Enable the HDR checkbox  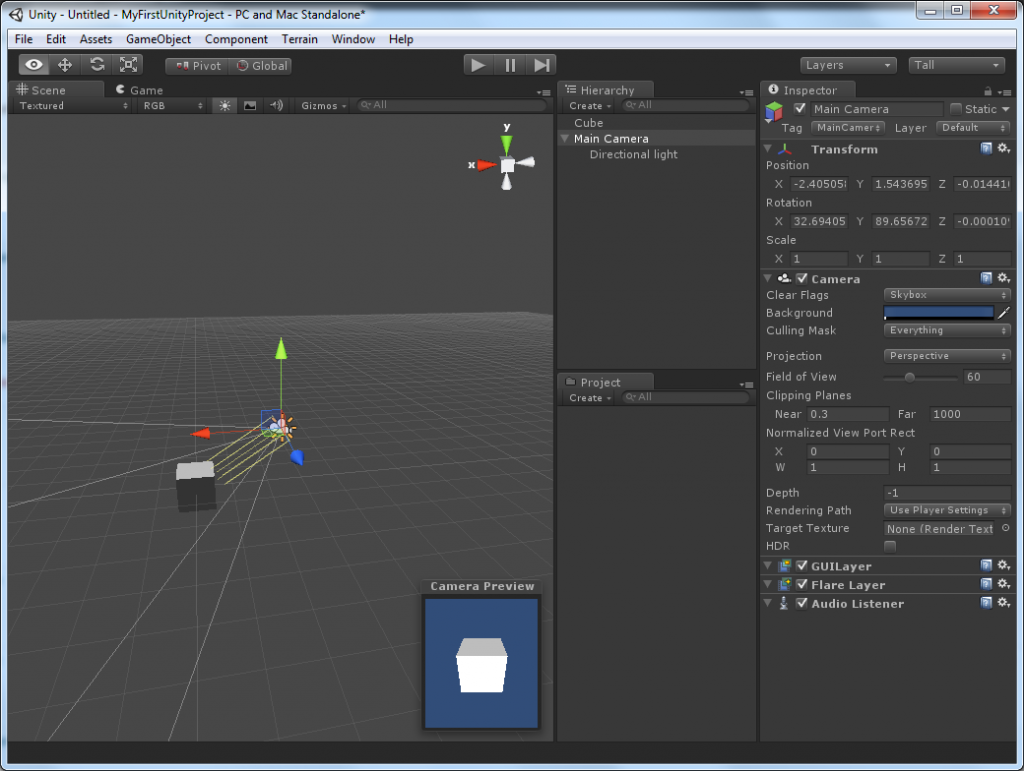pyautogui.click(x=889, y=546)
